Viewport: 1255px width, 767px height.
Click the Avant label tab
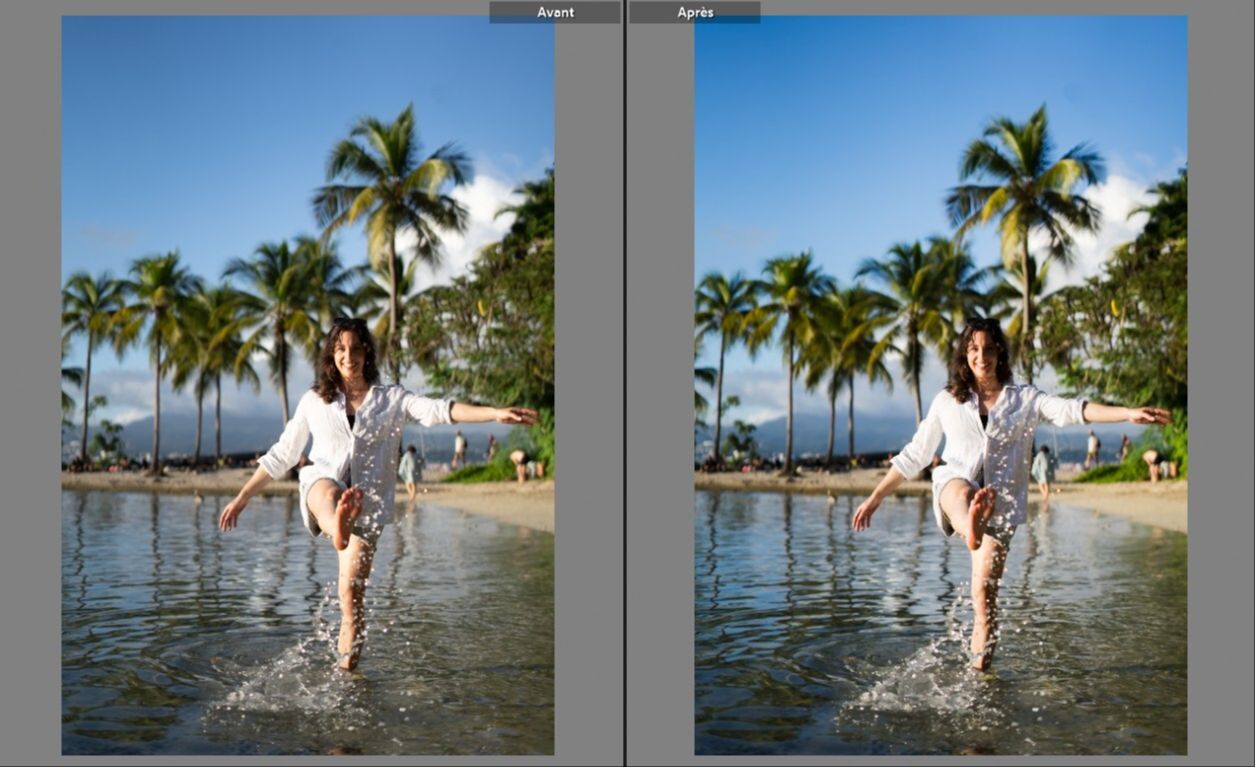pos(554,12)
